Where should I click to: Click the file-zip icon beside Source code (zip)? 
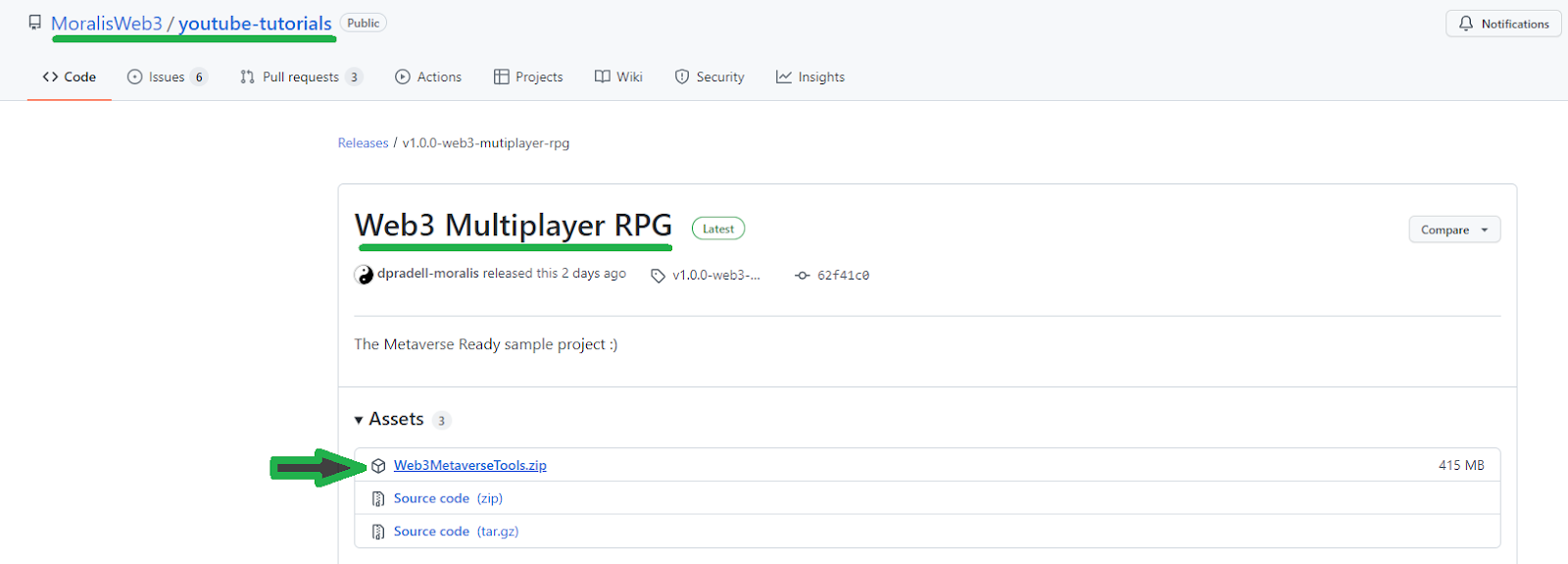378,499
